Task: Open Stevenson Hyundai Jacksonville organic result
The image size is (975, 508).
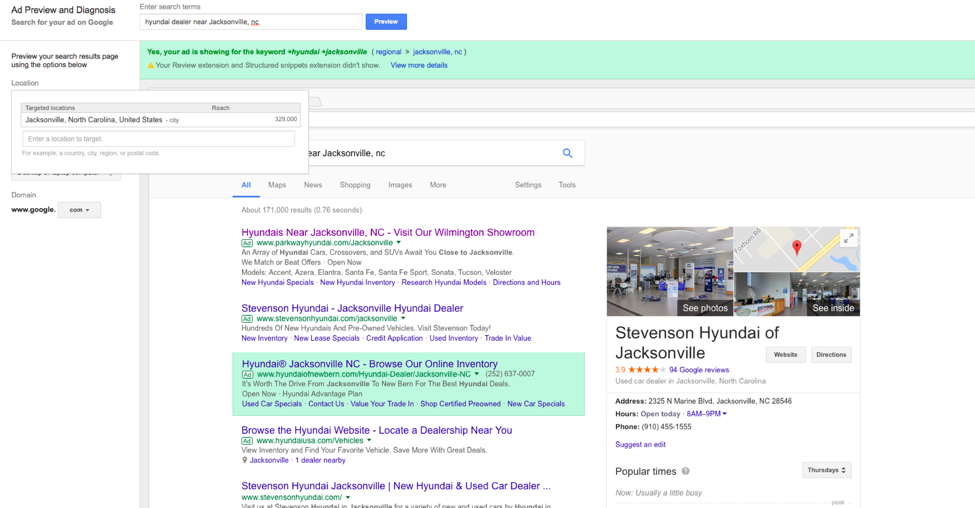Action: 396,486
